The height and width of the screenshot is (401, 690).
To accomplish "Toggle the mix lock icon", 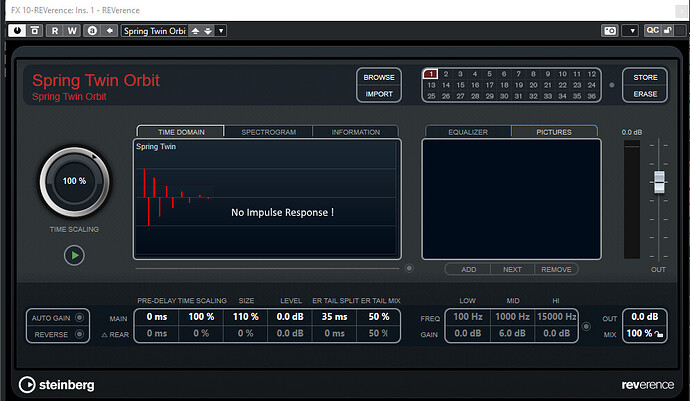I will click(659, 334).
